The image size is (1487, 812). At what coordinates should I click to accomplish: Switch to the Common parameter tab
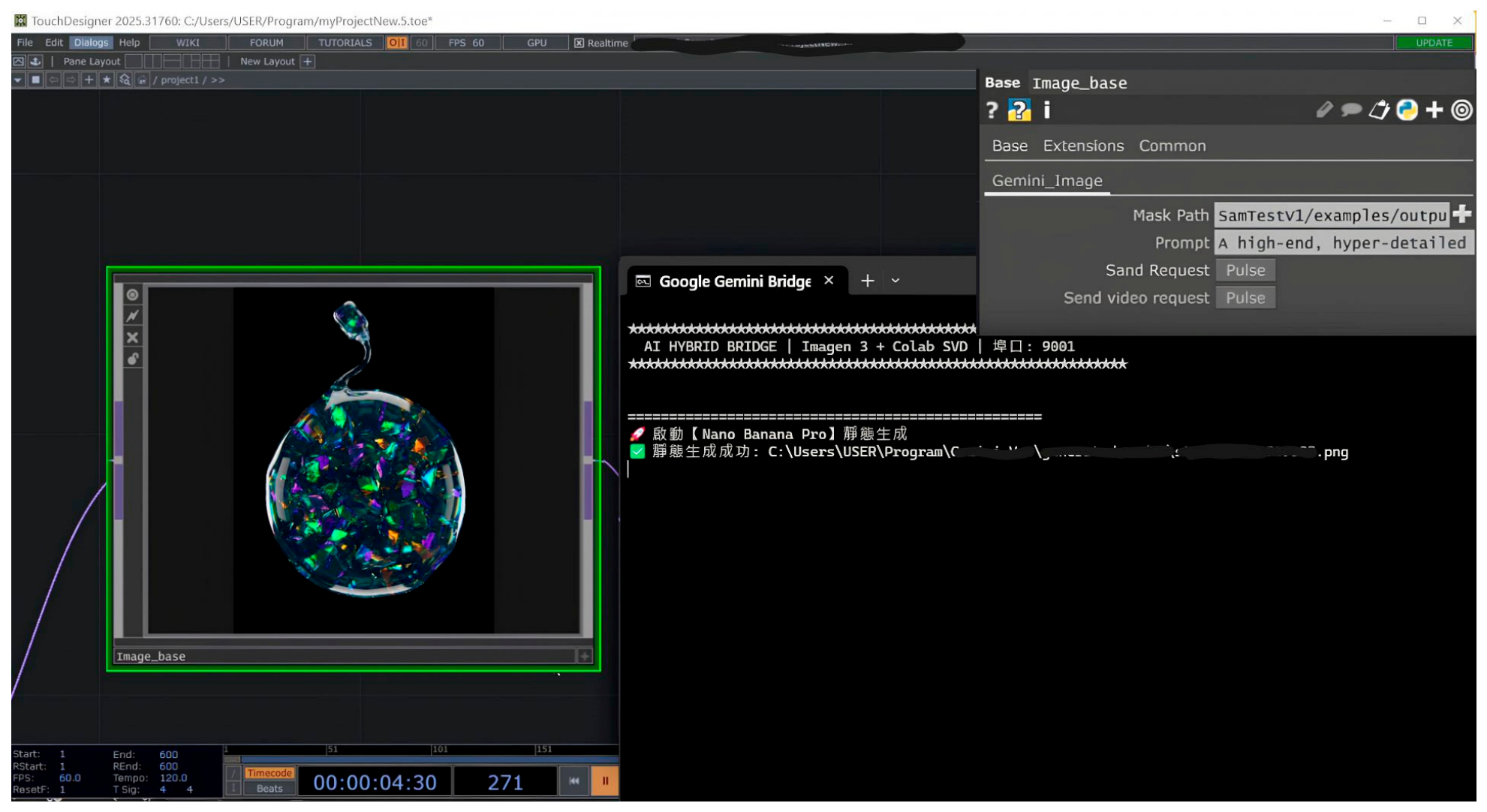point(1172,146)
